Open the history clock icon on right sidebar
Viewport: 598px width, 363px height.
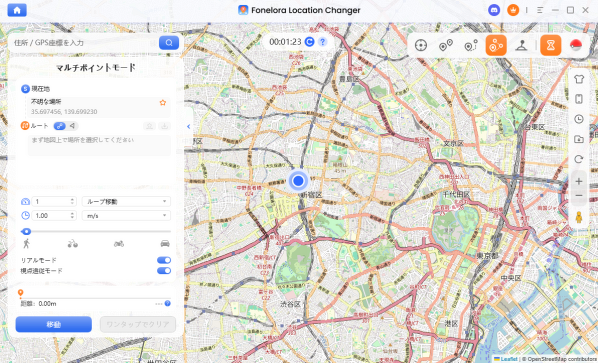(579, 119)
